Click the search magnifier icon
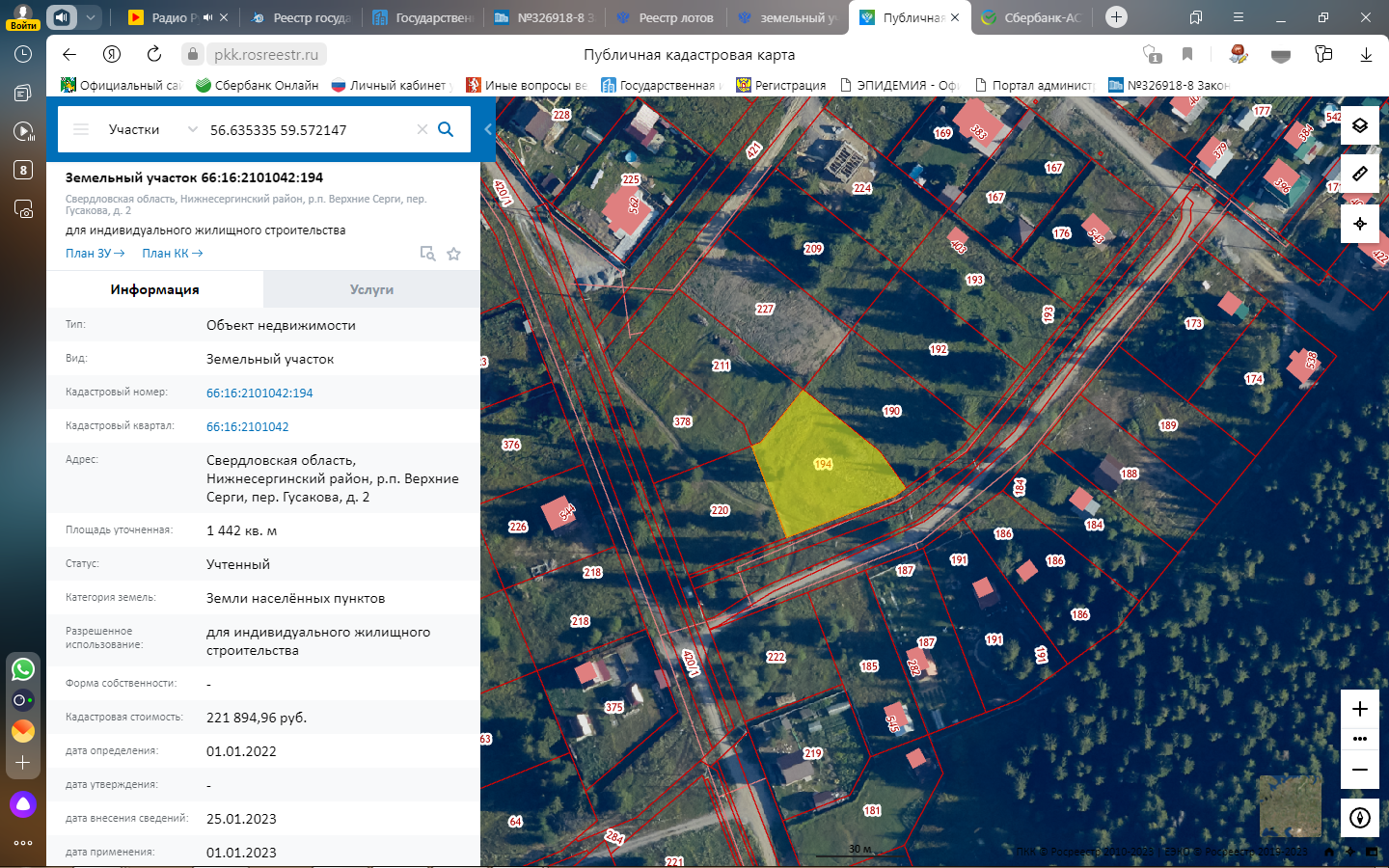The image size is (1389, 868). coord(446,129)
